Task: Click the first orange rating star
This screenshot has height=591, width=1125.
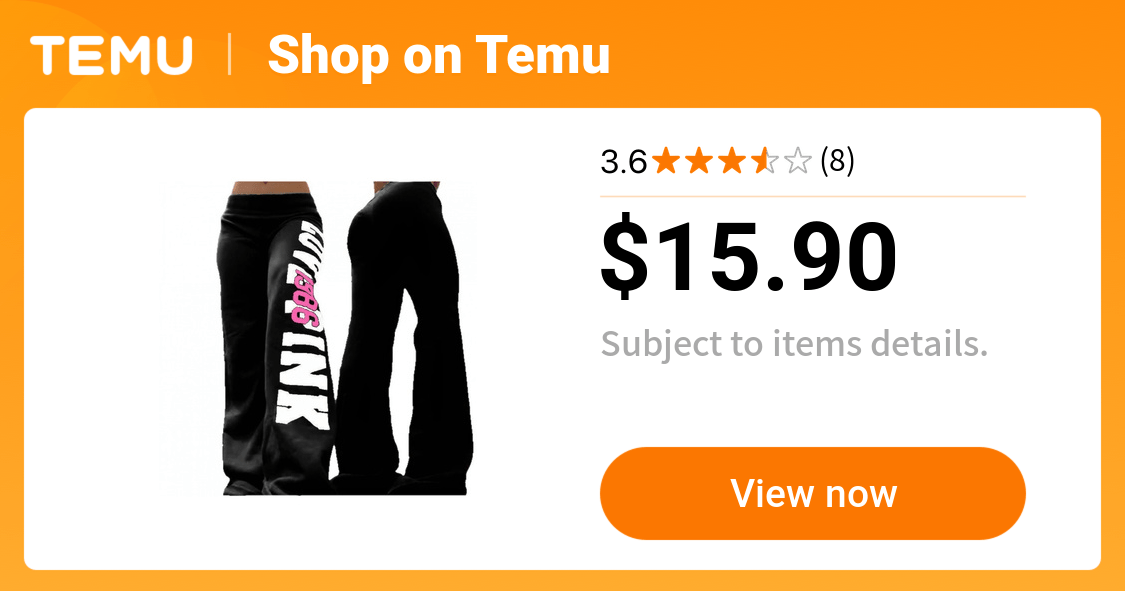Action: tap(666, 161)
